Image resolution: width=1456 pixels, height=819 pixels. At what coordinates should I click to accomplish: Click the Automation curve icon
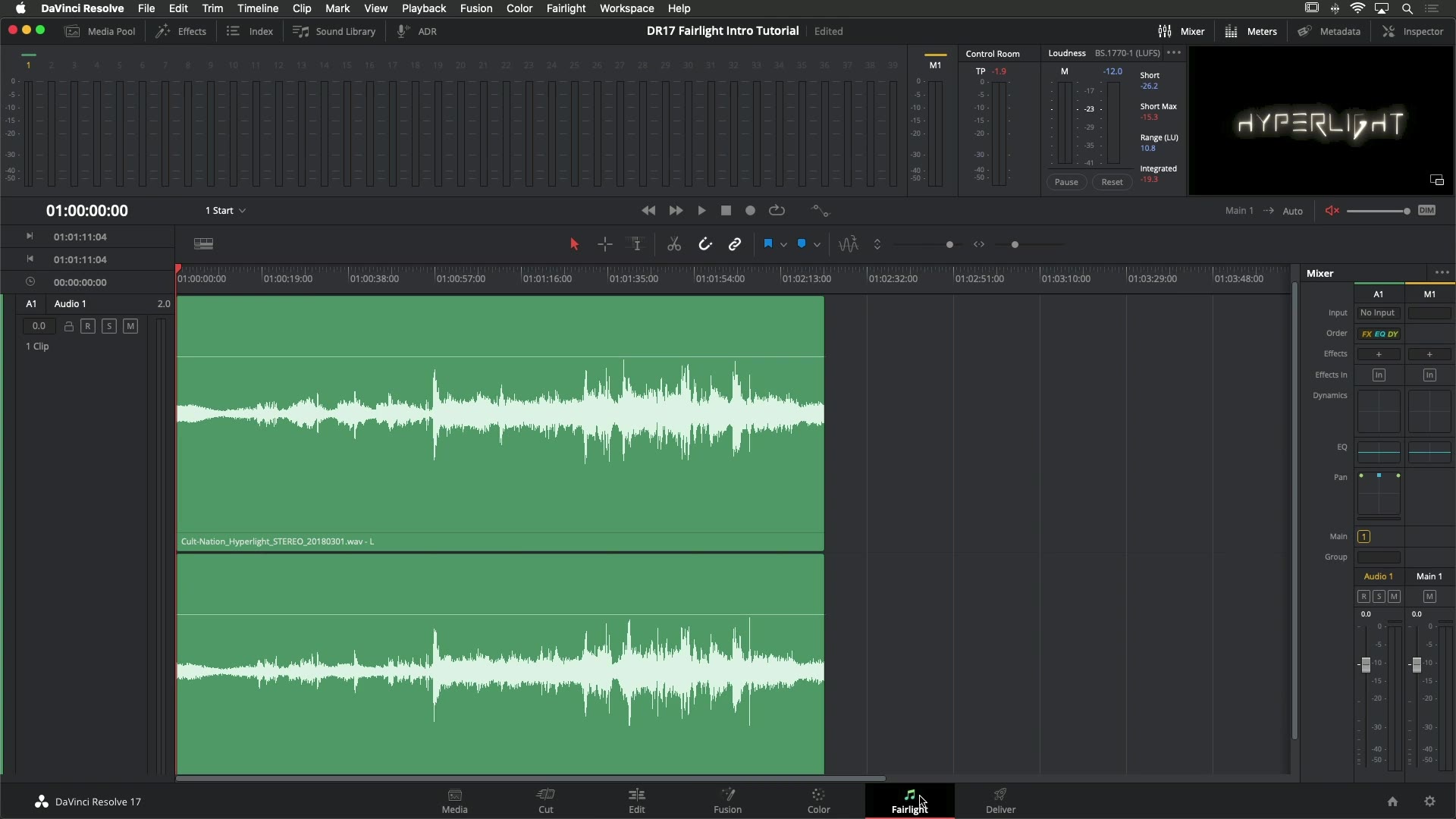(821, 211)
